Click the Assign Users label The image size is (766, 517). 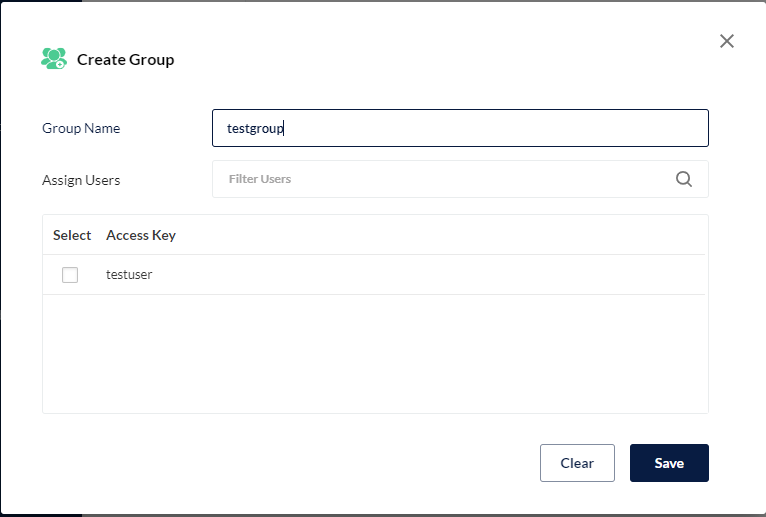click(81, 180)
